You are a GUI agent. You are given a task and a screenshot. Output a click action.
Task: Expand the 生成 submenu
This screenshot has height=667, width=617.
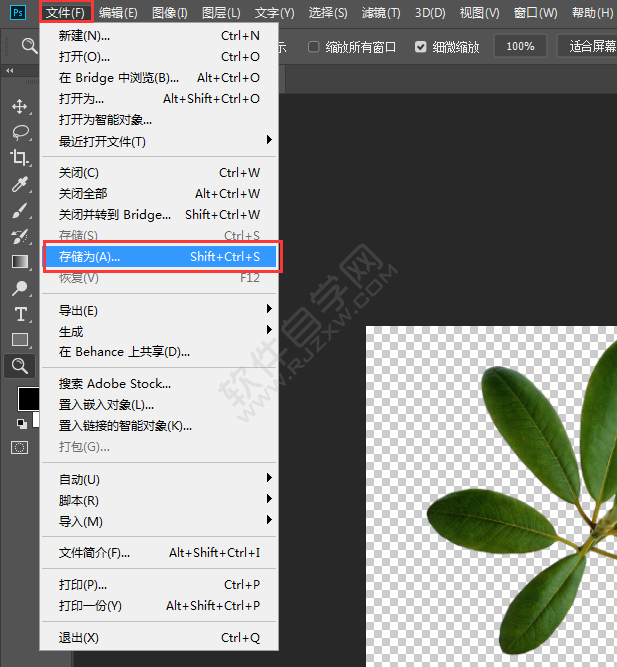159,331
